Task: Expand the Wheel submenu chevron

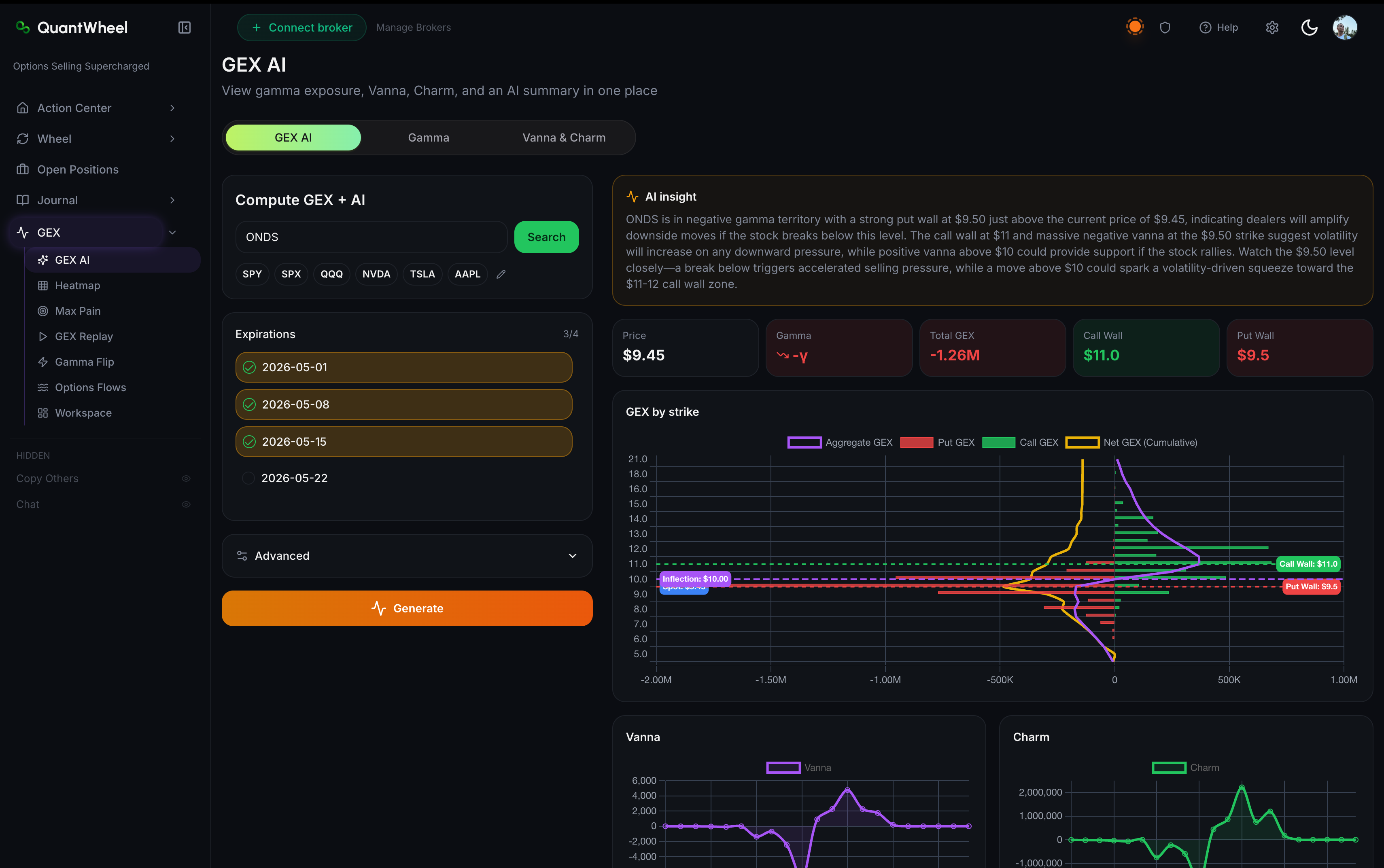Action: 172,139
